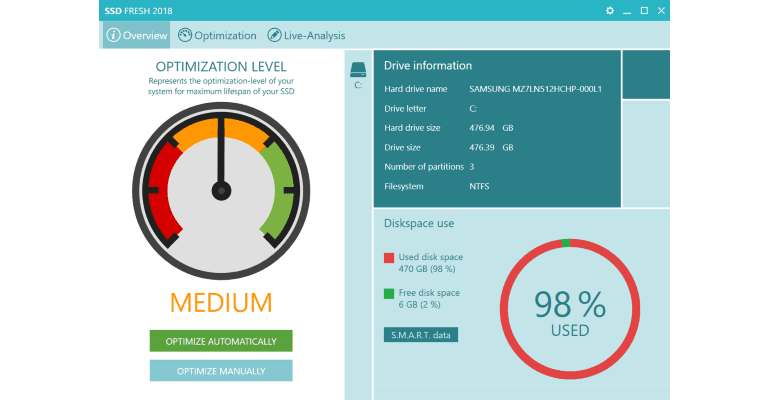Screen dimensions: 770x400
Task: Choose the Optimize Manually button
Action: (221, 371)
